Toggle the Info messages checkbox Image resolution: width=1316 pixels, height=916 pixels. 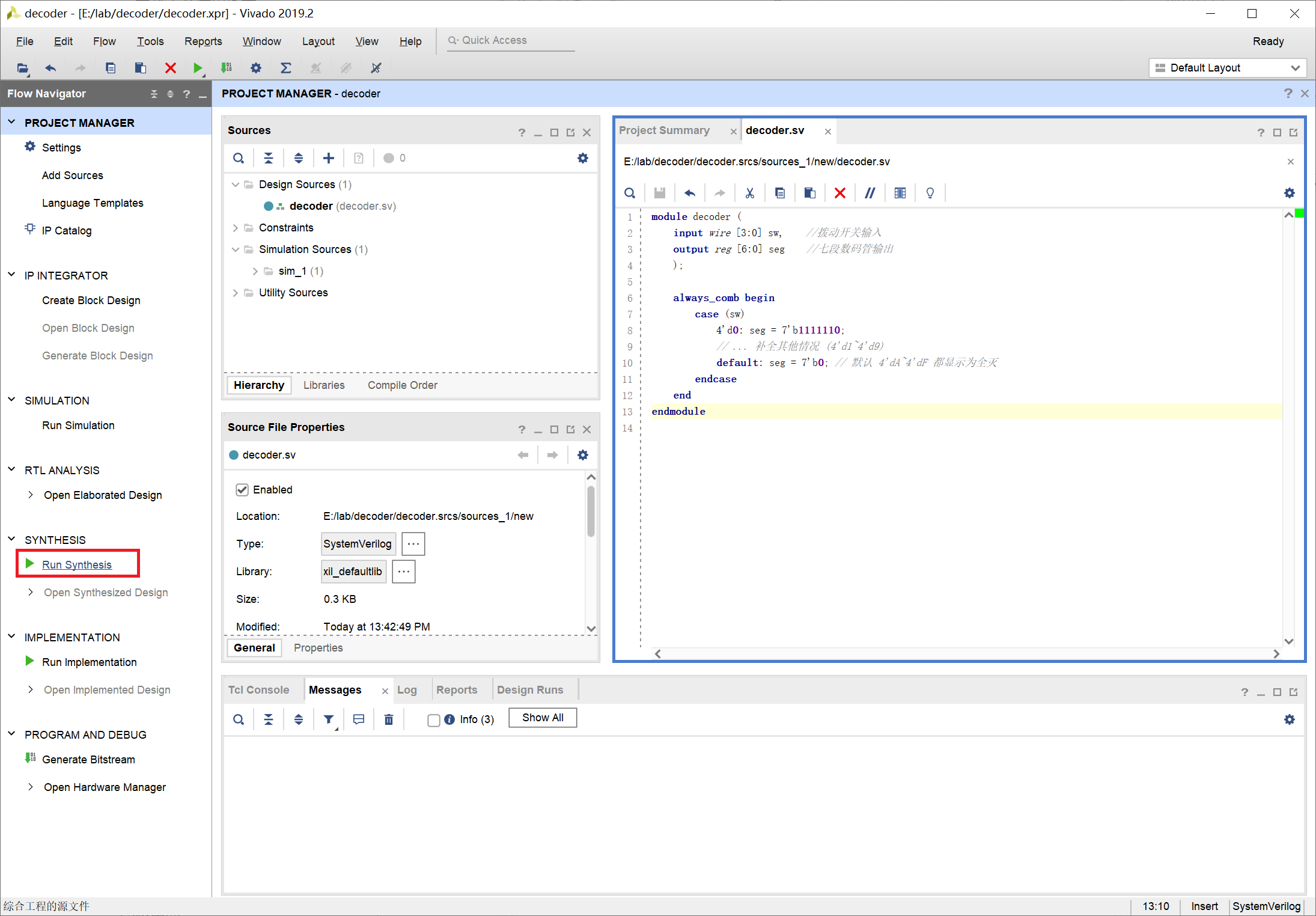(433, 720)
